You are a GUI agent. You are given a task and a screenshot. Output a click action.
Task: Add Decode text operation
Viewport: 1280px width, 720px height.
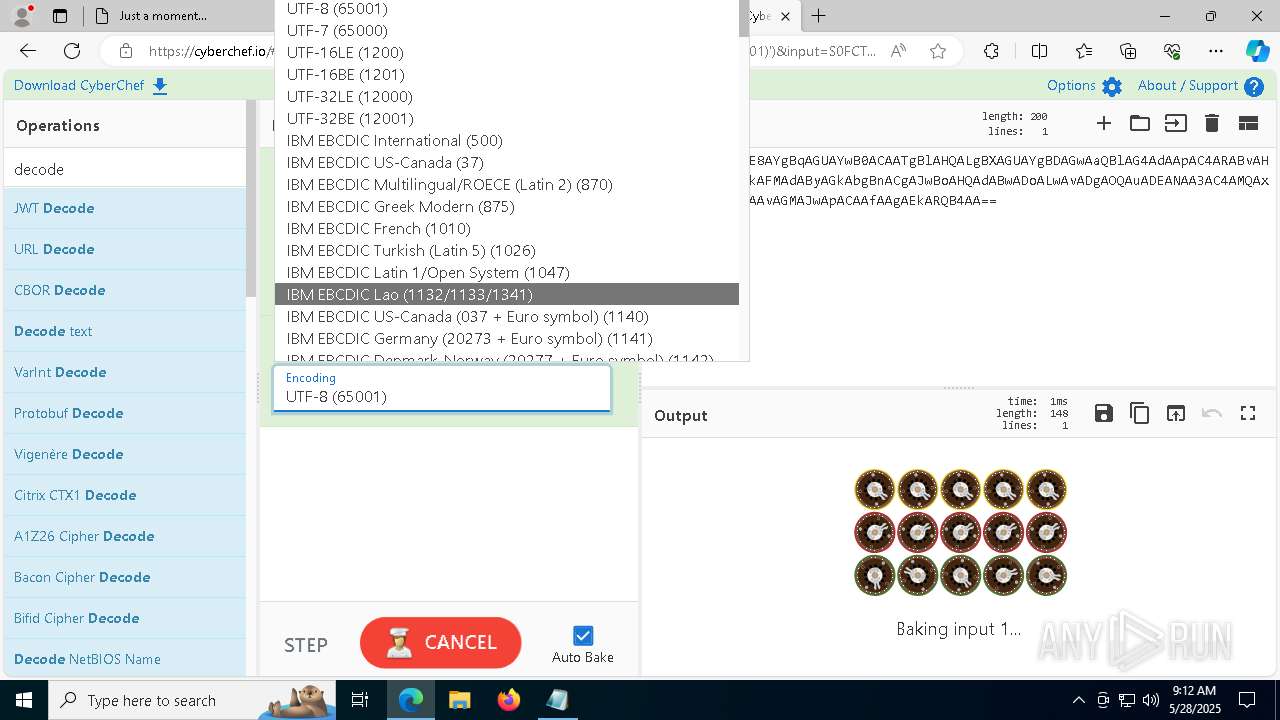click(125, 331)
